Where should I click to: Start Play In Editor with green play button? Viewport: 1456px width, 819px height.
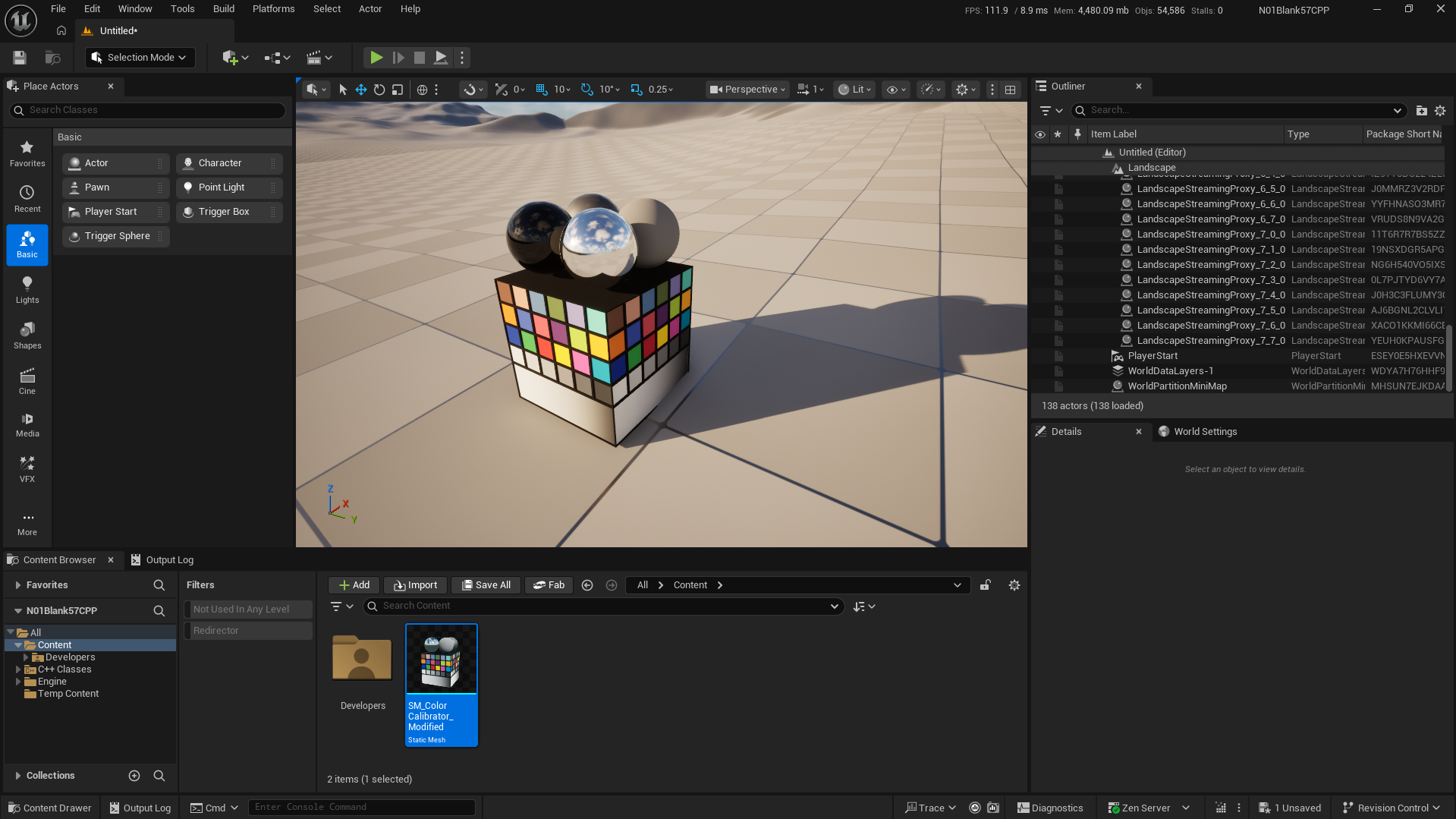click(376, 58)
